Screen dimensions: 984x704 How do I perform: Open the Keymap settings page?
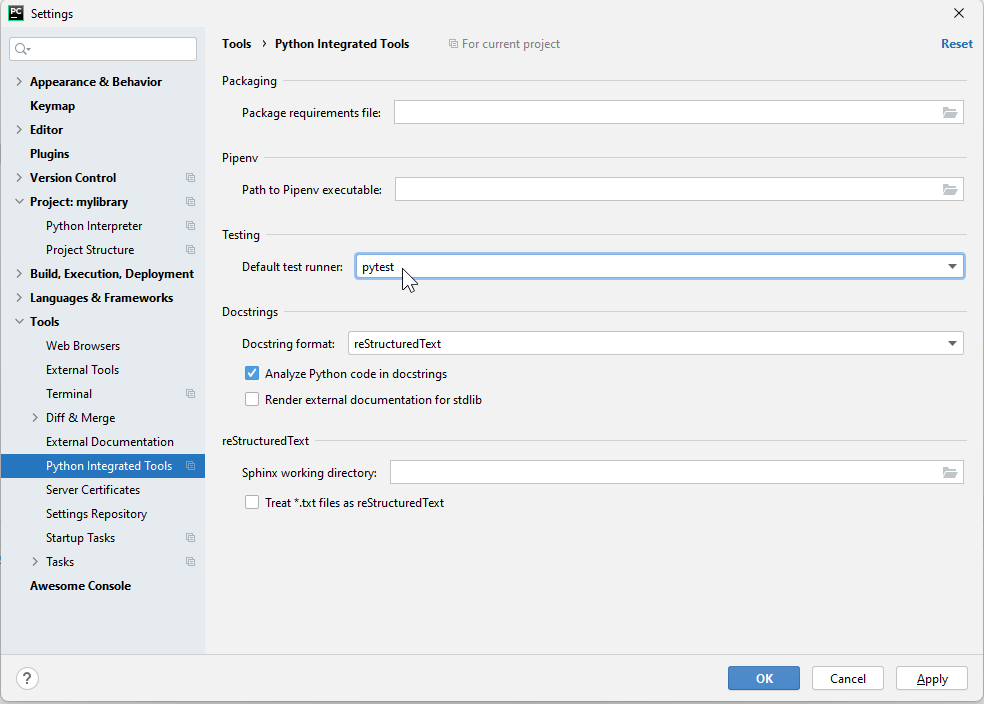pos(52,106)
